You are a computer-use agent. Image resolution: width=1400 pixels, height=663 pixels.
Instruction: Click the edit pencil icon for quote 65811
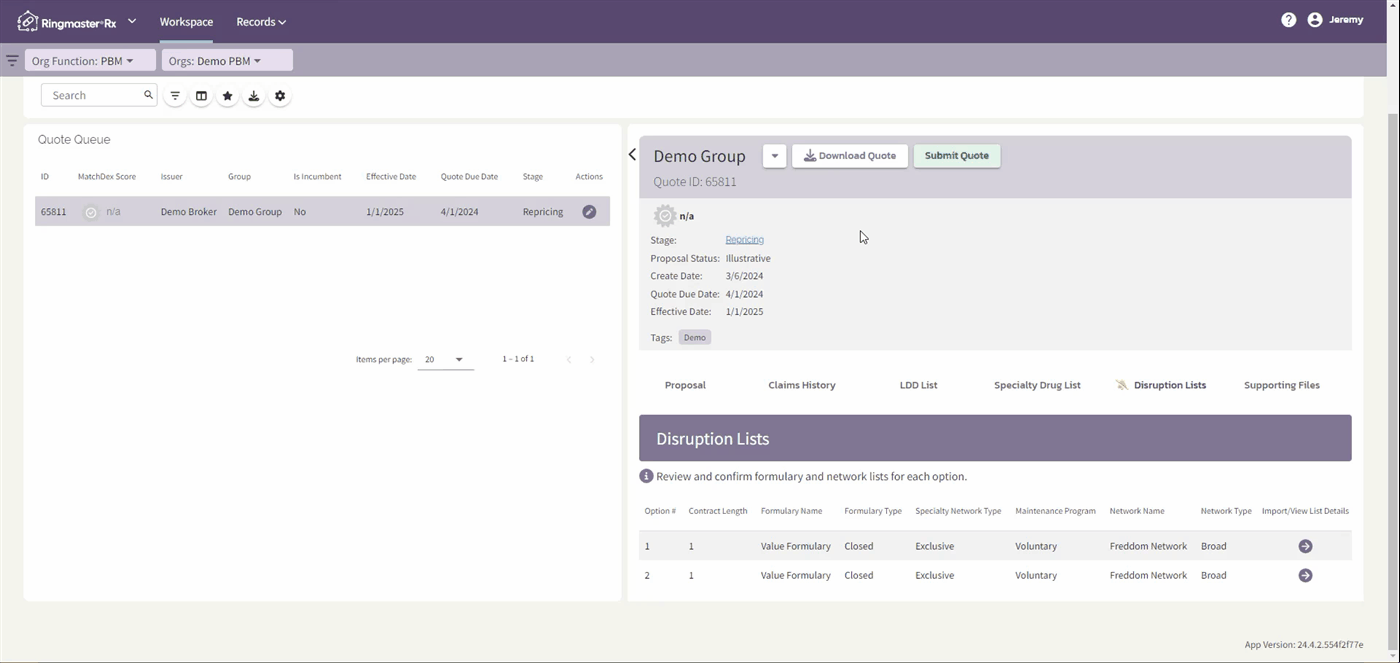click(x=589, y=211)
